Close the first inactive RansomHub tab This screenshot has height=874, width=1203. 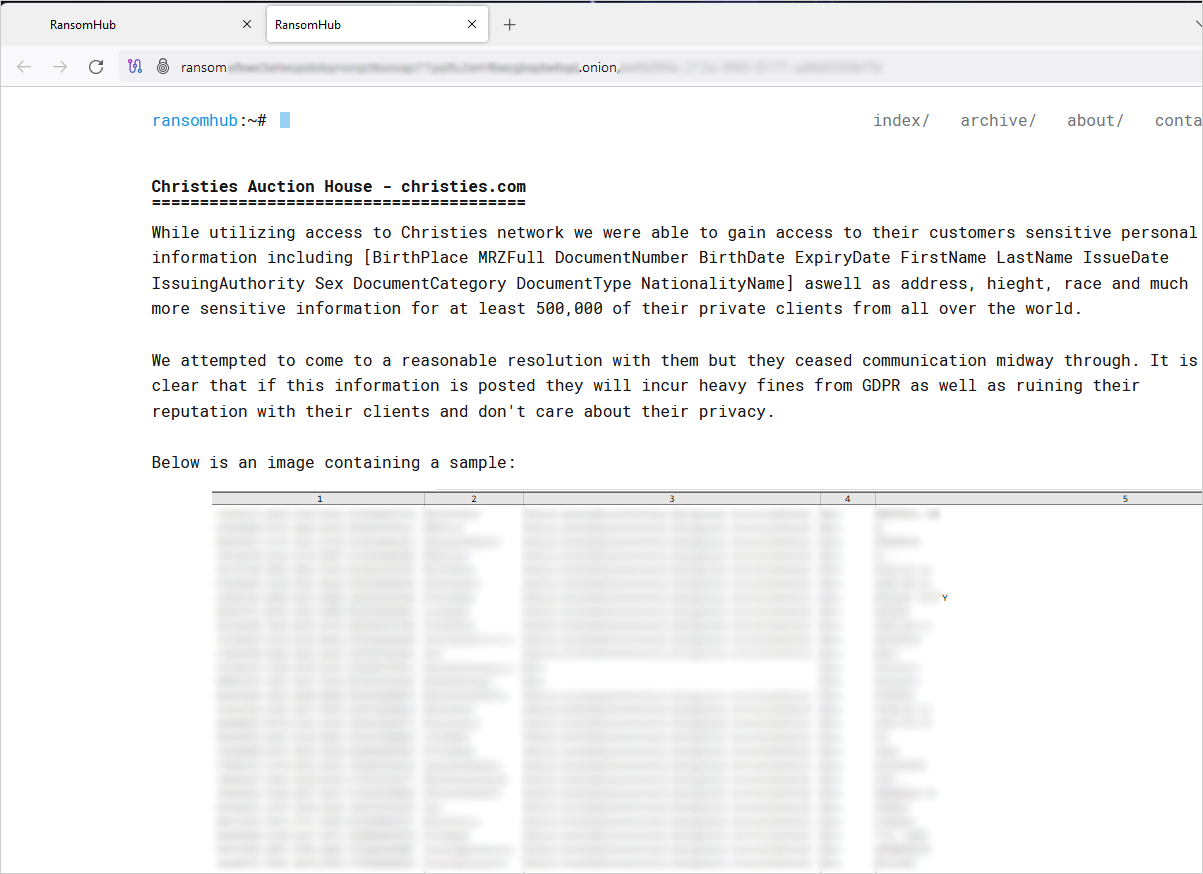247,25
